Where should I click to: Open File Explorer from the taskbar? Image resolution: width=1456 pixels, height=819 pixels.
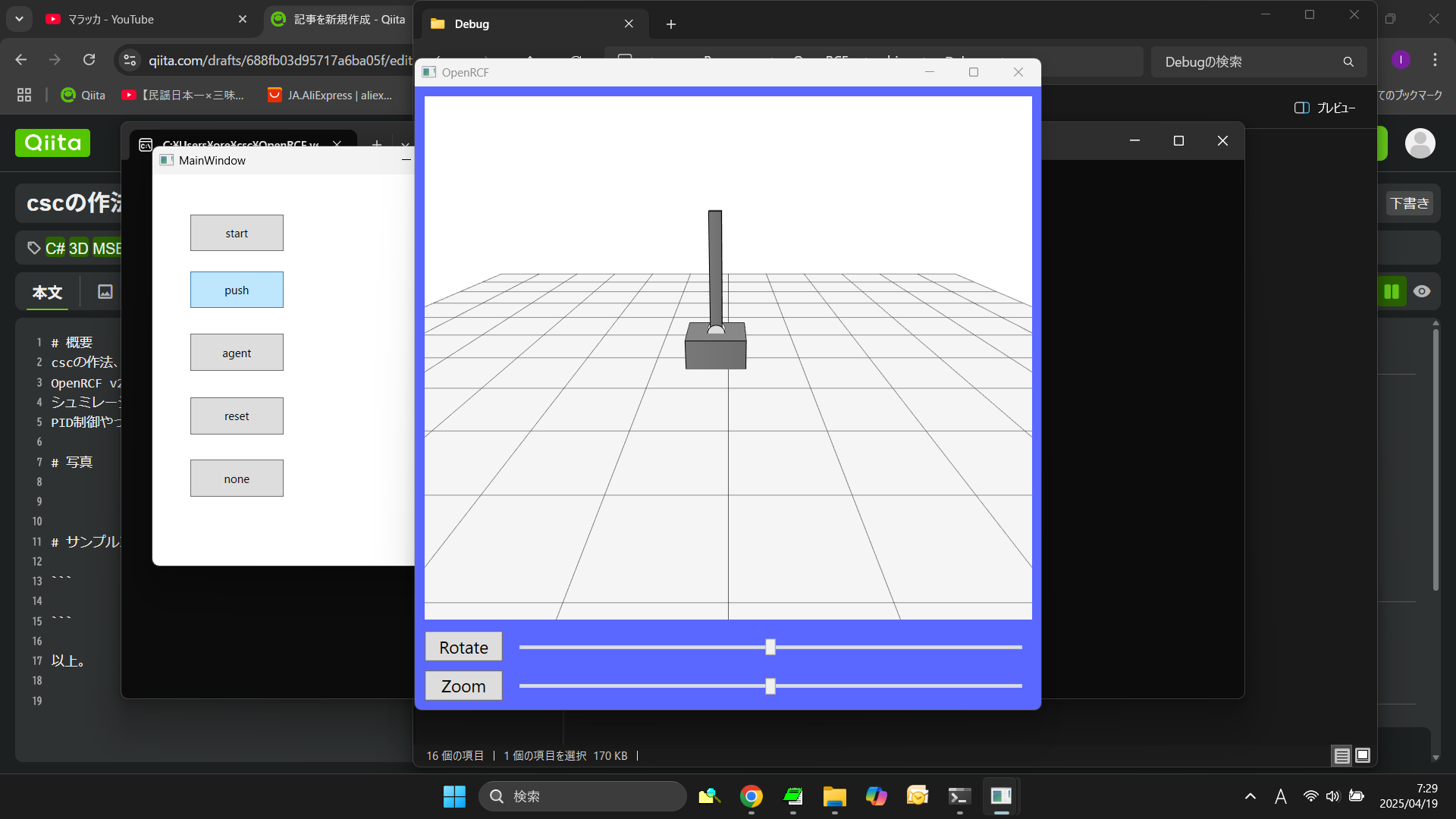click(834, 796)
